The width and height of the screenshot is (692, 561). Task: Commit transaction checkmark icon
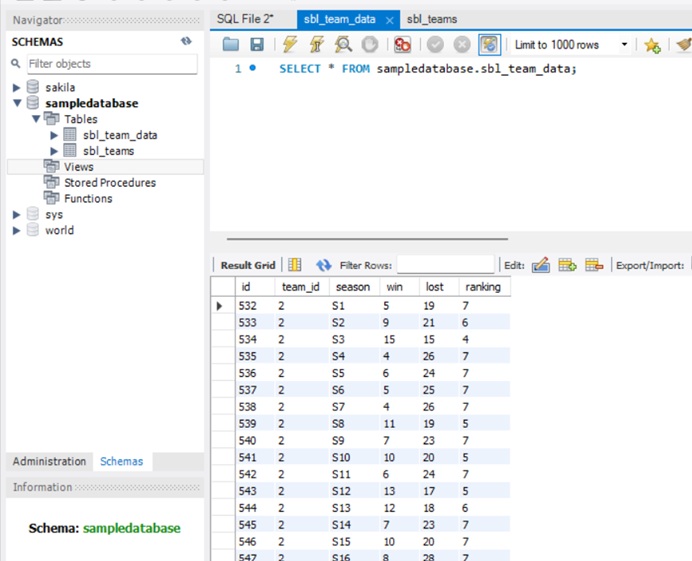(435, 45)
